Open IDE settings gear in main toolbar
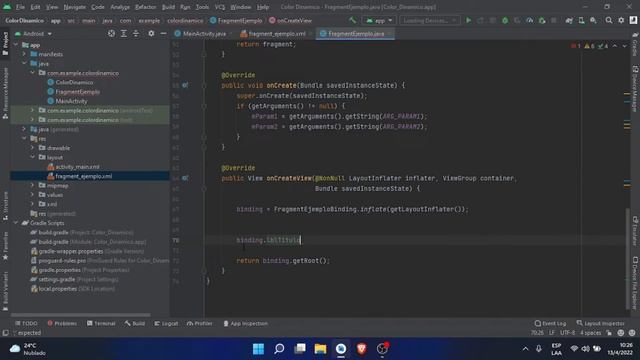Viewport: 640px width, 360px height. pos(621,20)
